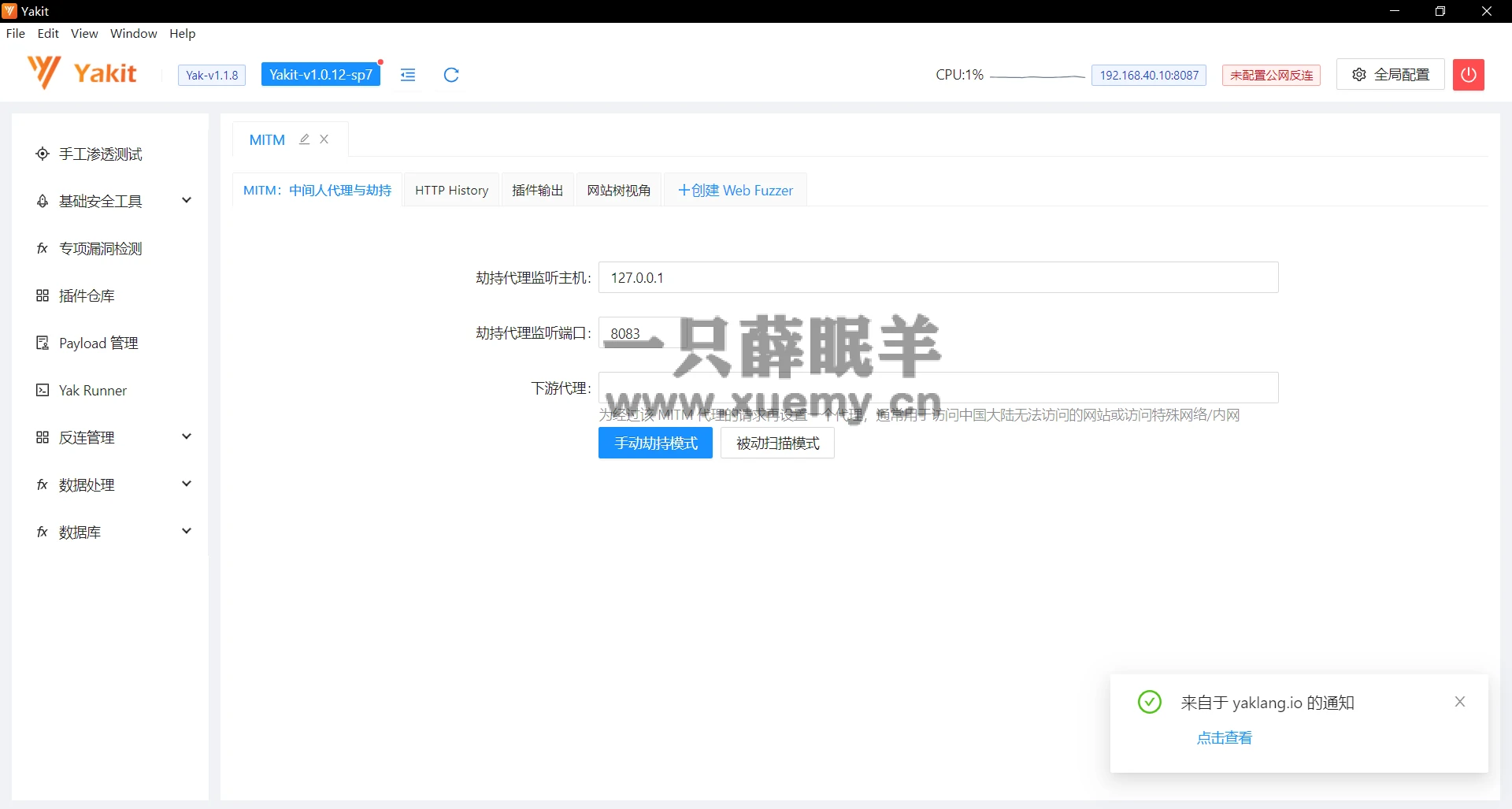Click the Yak Runner terminal icon
Image resolution: width=1512 pixels, height=809 pixels.
(x=43, y=390)
